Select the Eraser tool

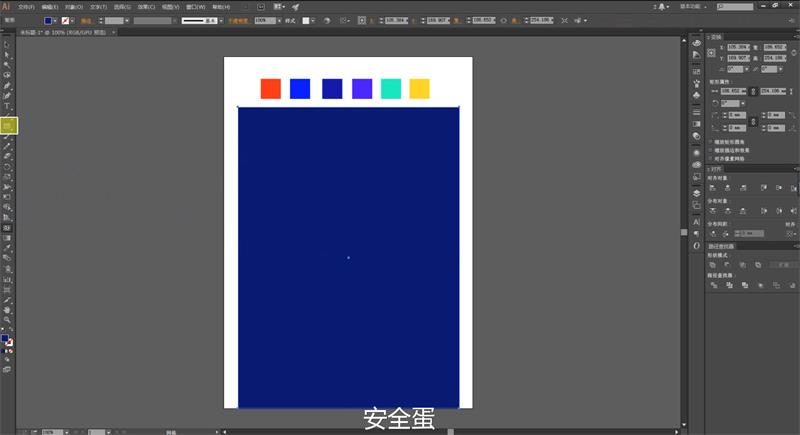point(7,156)
